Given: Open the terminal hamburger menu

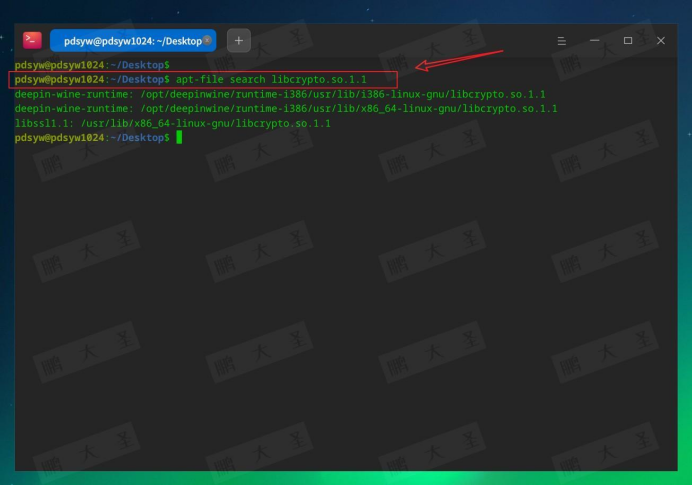Looking at the screenshot, I should pos(561,41).
